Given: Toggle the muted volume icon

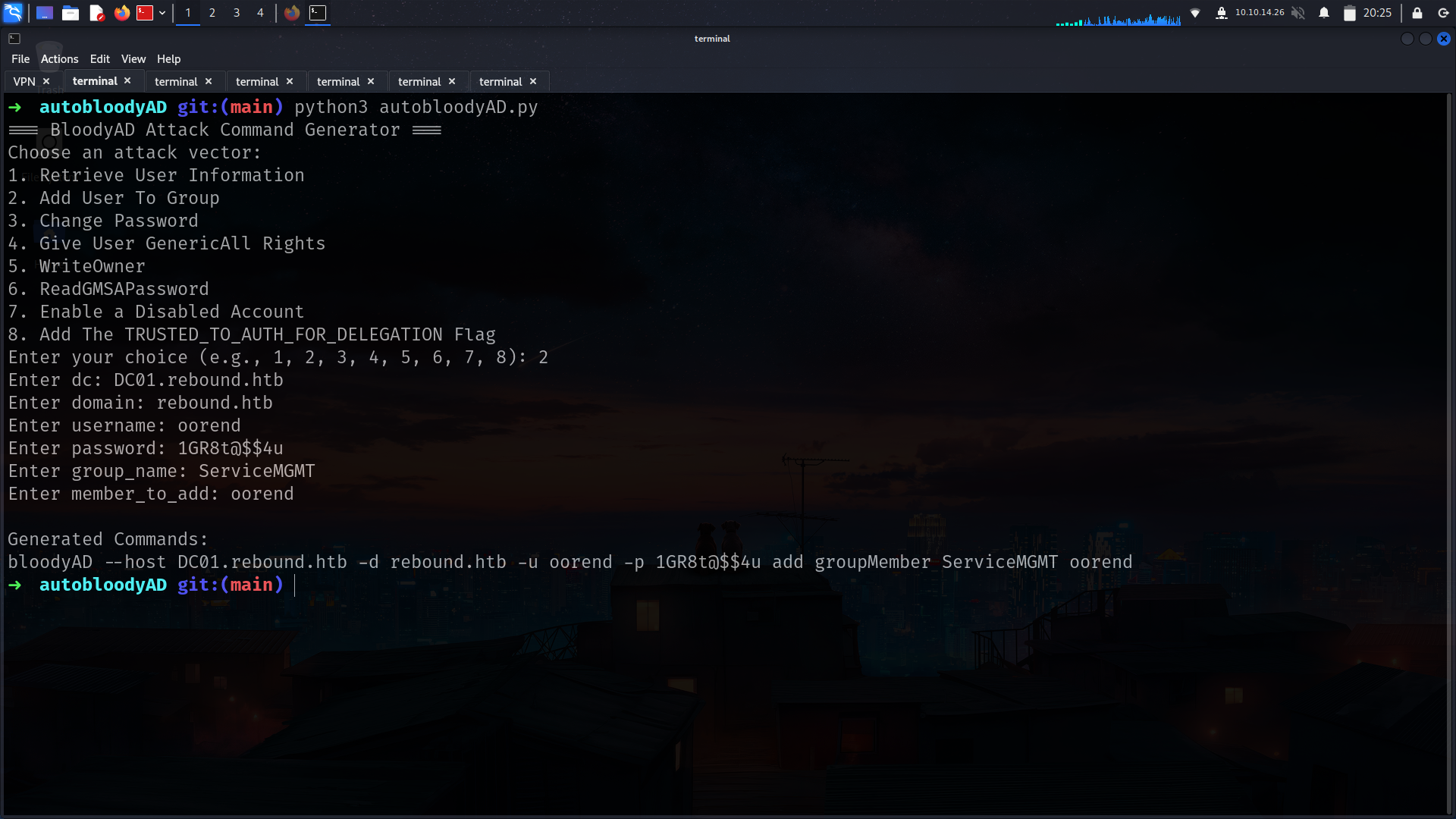Looking at the screenshot, I should [1298, 13].
